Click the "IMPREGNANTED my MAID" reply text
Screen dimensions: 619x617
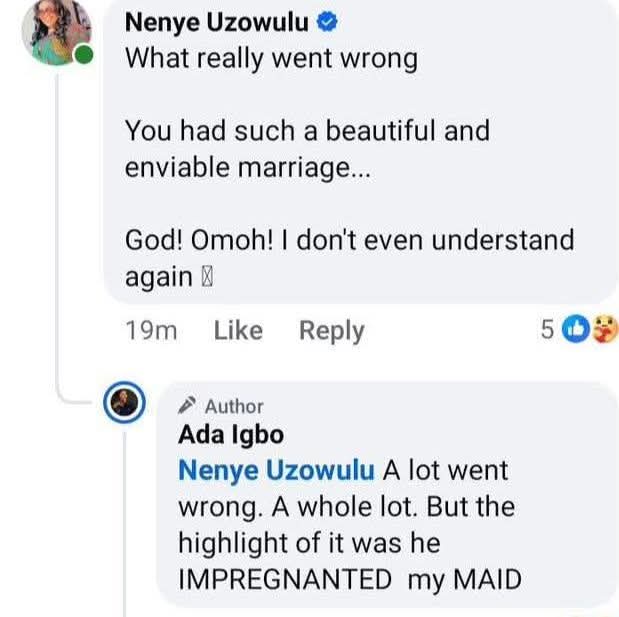[x=349, y=579]
